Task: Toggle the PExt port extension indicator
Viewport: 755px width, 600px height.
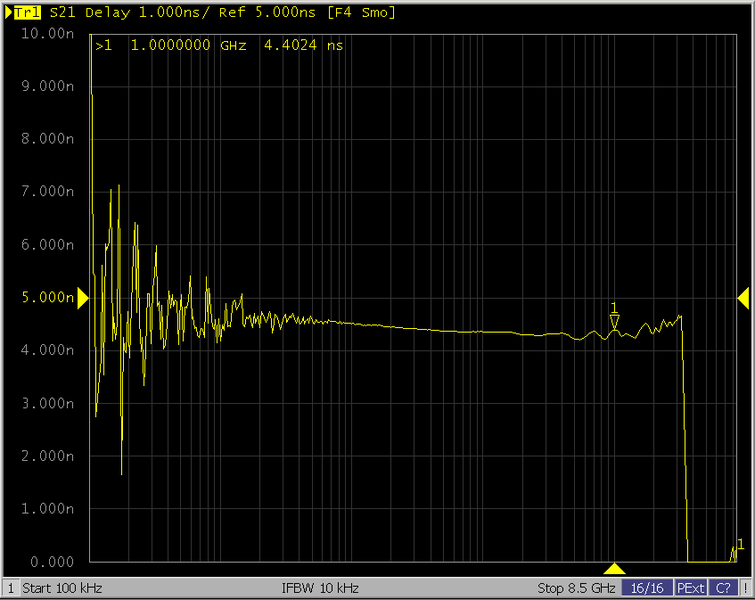Action: [689, 588]
